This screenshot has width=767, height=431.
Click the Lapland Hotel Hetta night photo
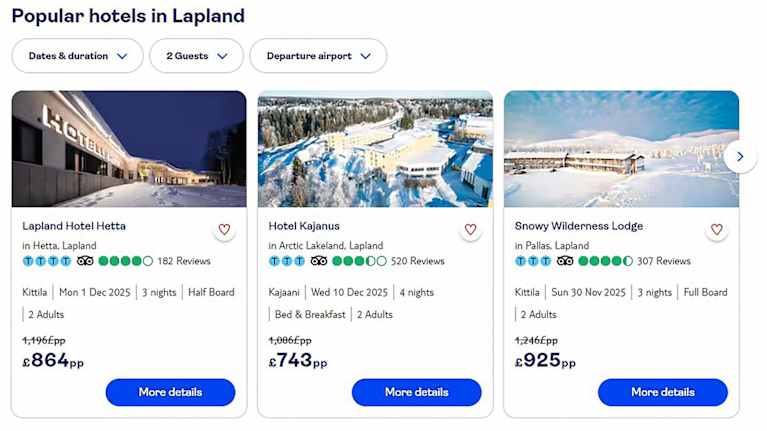click(x=129, y=149)
